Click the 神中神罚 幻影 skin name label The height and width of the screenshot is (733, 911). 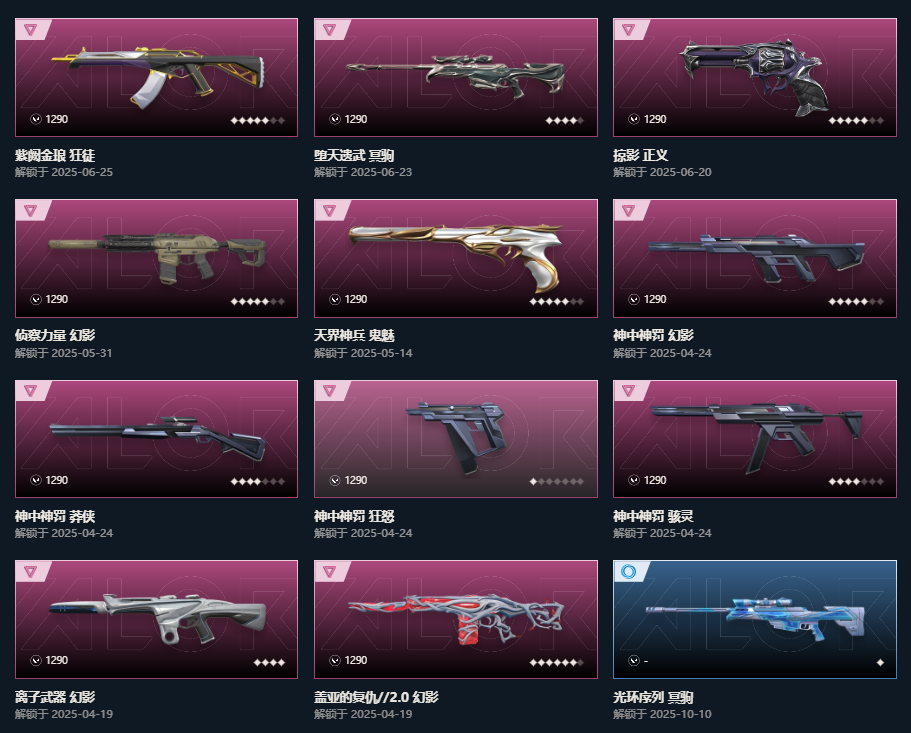pos(653,336)
